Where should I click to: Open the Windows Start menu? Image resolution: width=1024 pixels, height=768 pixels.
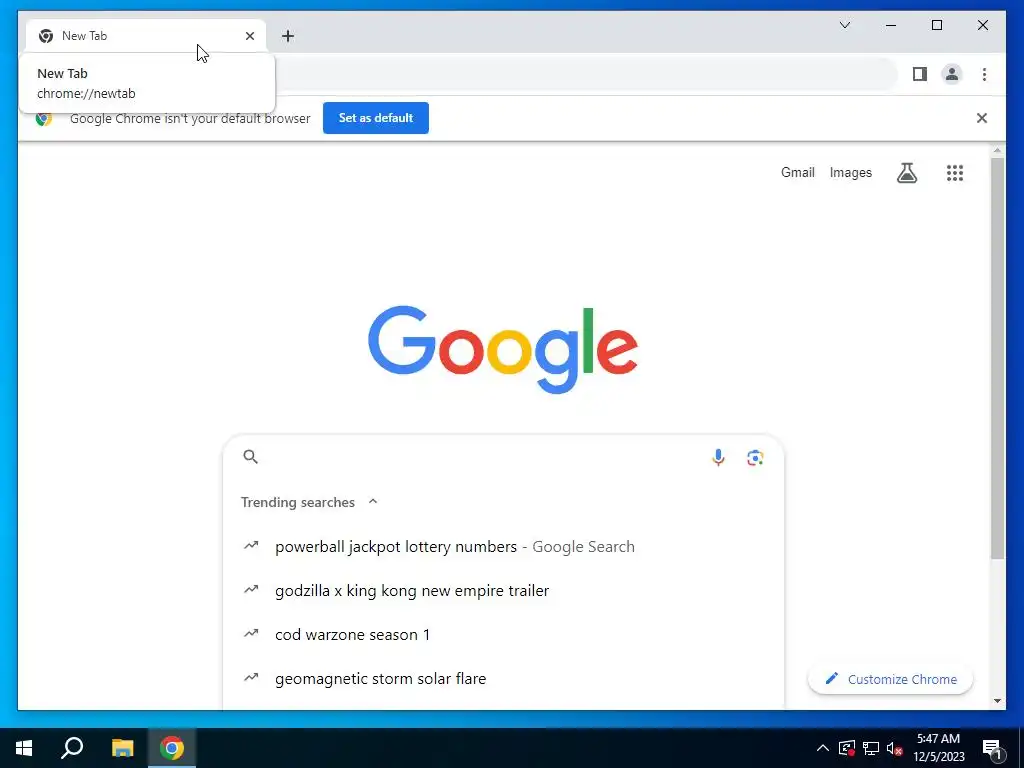[x=24, y=748]
